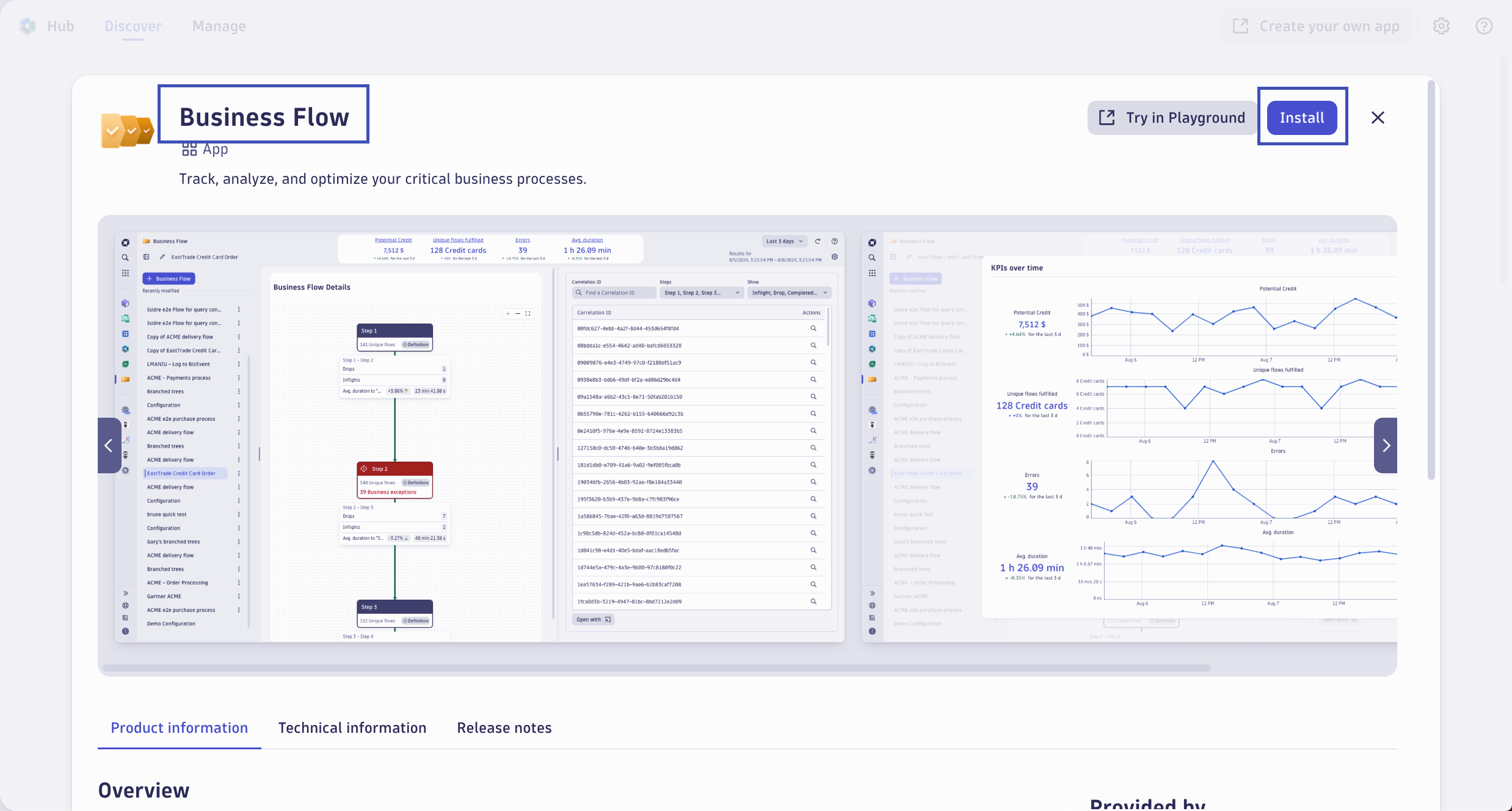The width and height of the screenshot is (1512, 811).
Task: Switch to the Manage tab
Action: point(219,26)
